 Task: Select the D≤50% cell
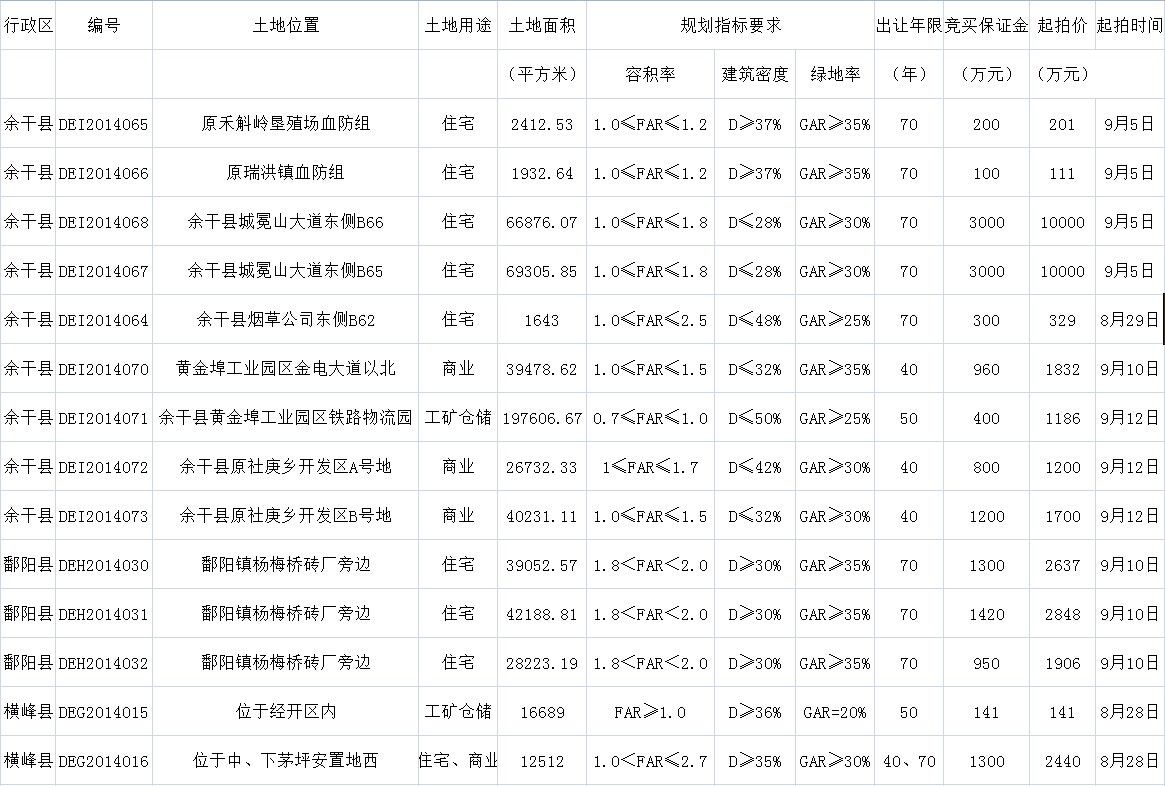755,418
